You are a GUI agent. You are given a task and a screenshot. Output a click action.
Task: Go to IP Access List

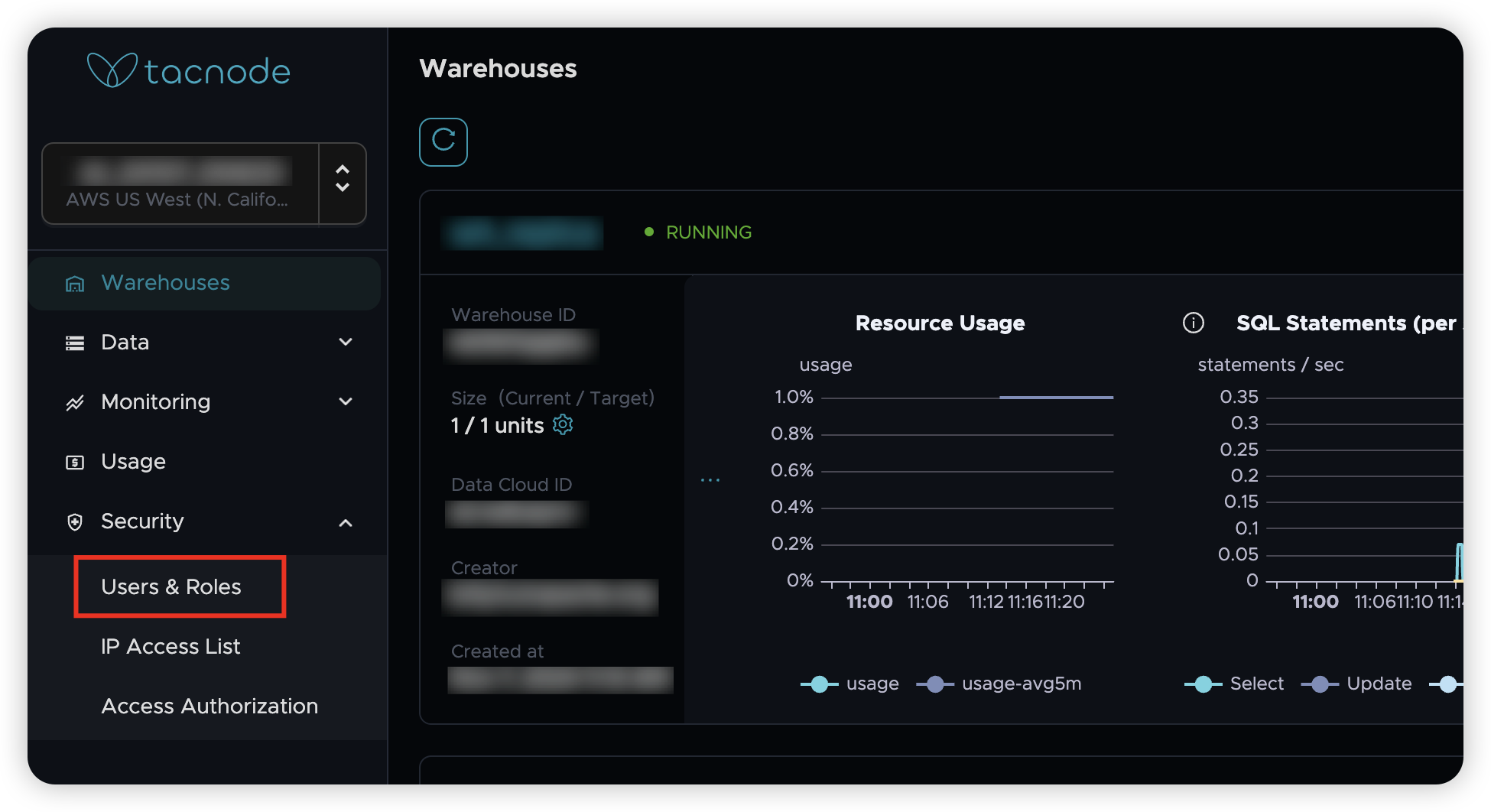point(171,646)
